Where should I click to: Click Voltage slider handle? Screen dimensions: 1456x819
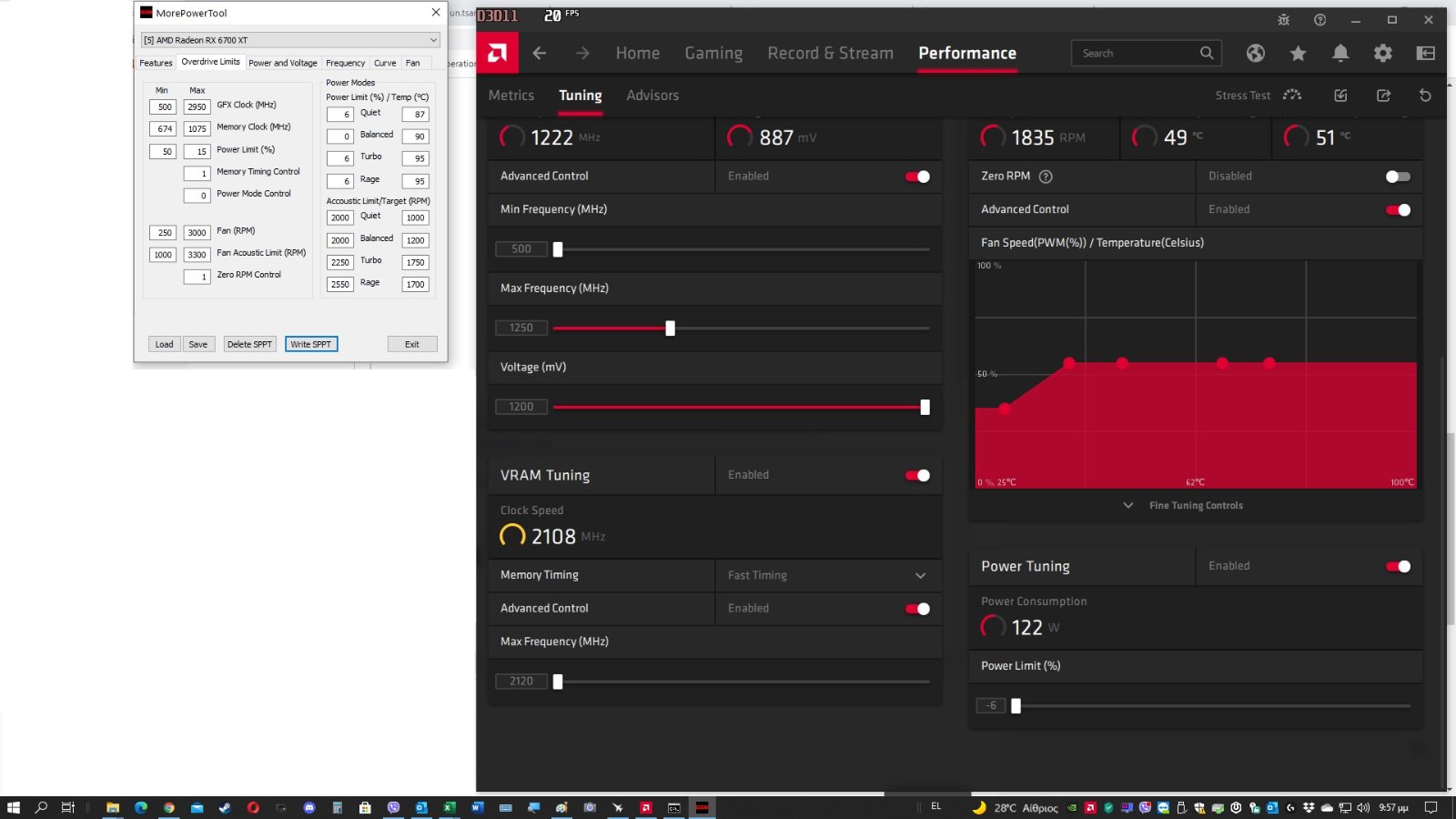[x=925, y=408]
